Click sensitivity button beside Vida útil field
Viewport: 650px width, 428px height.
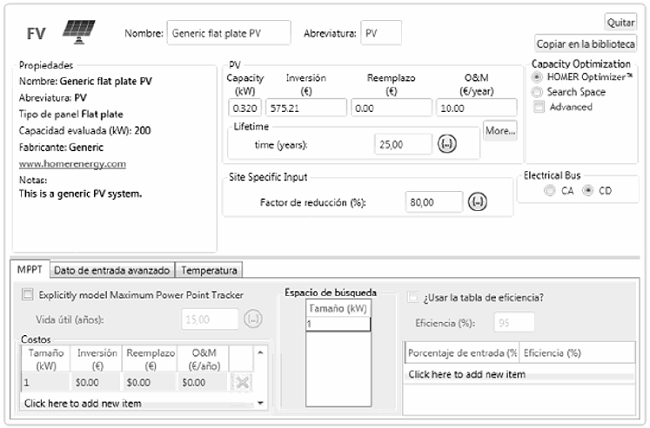pos(252,319)
